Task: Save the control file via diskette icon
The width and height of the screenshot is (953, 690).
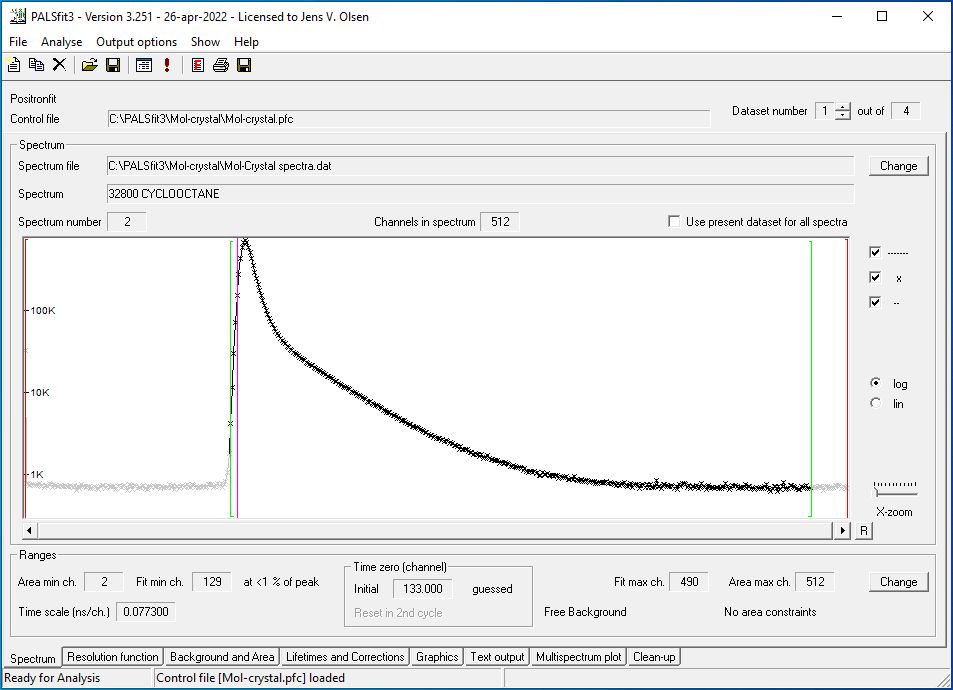Action: (x=112, y=64)
